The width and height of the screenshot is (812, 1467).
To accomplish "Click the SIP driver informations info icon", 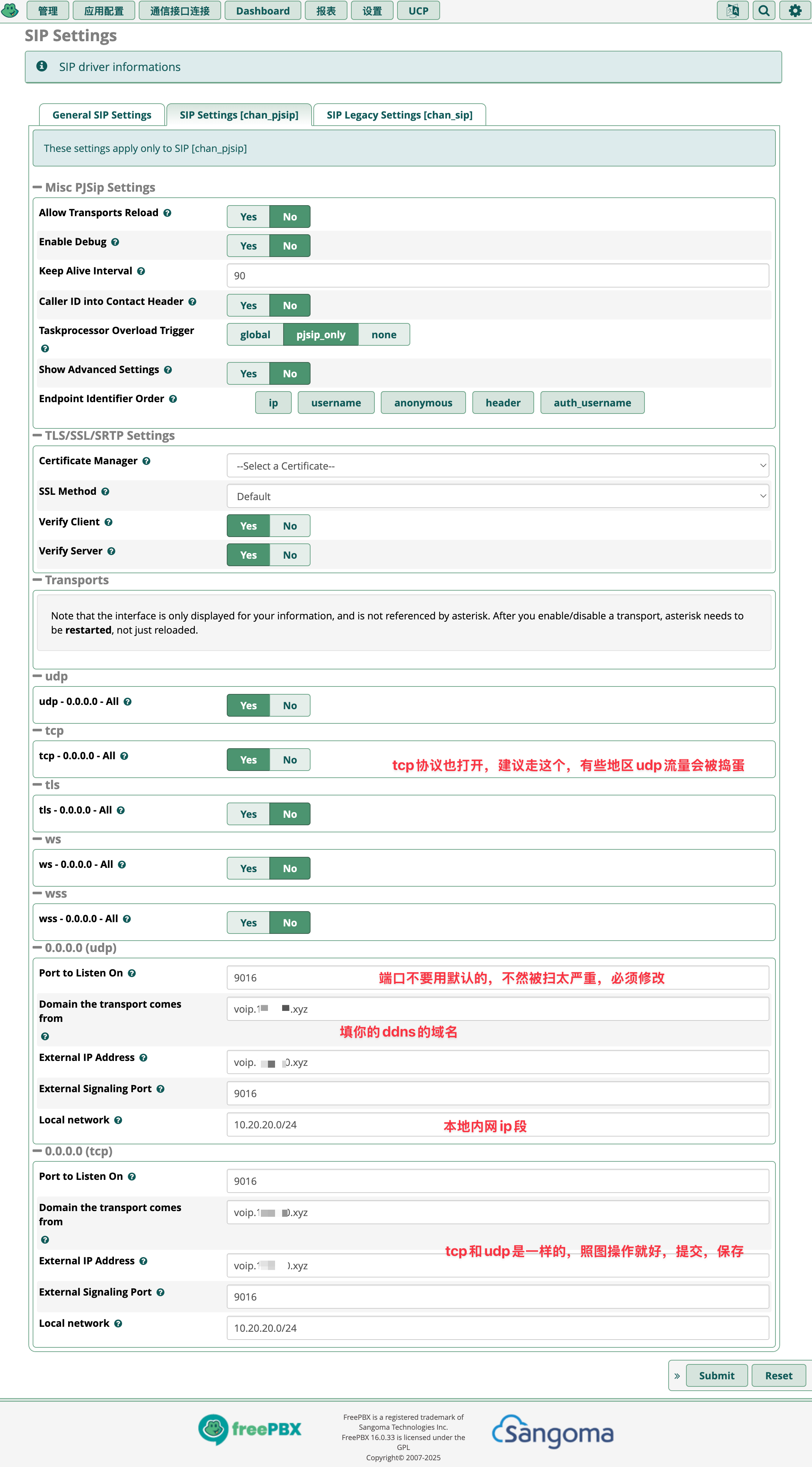I will [x=42, y=66].
